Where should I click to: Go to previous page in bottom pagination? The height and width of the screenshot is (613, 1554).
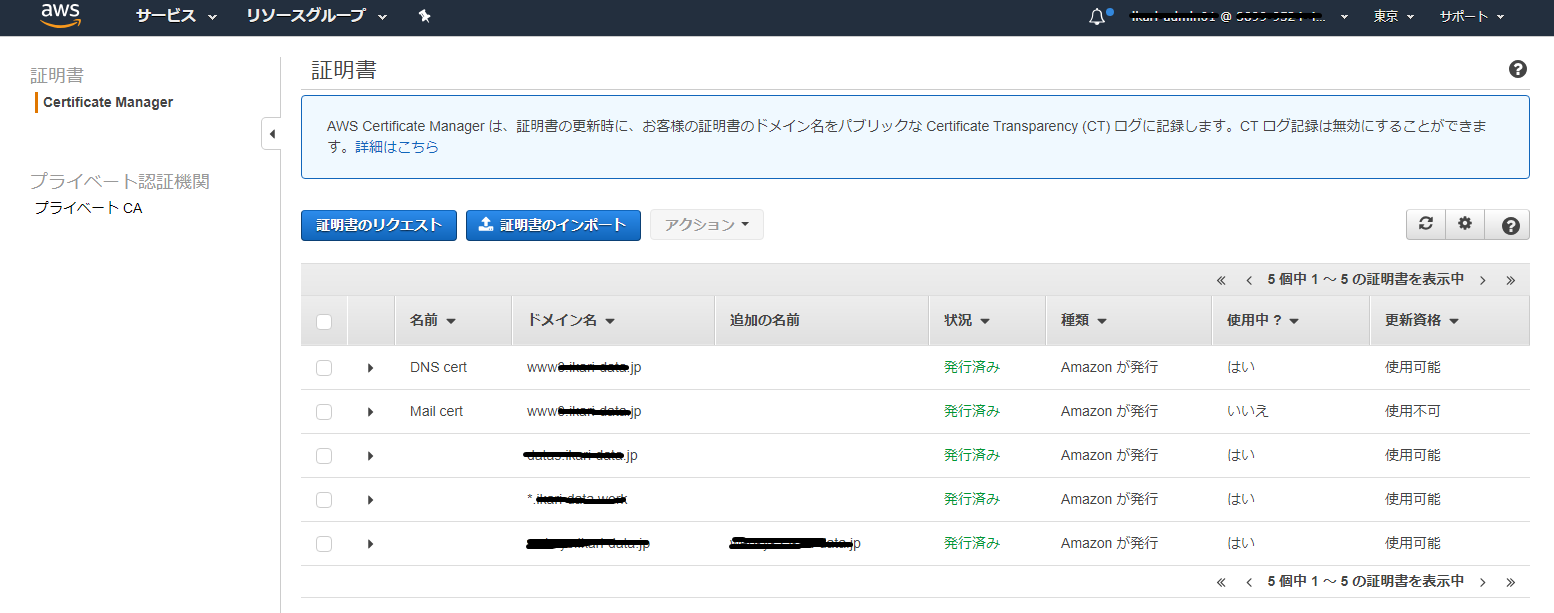pyautogui.click(x=1249, y=582)
